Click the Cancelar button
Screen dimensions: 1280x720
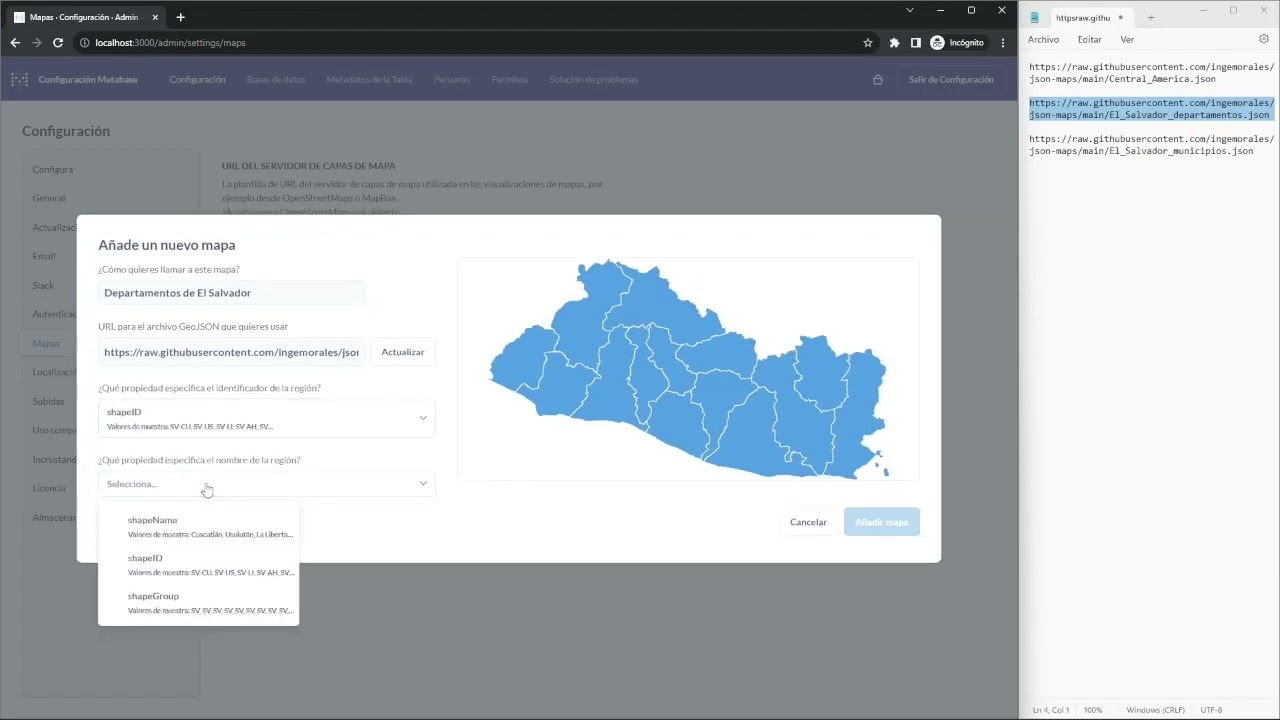(808, 522)
